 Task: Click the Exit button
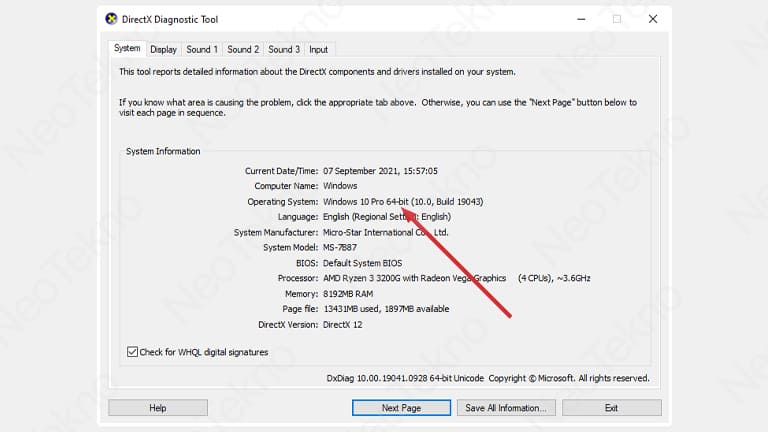click(611, 408)
